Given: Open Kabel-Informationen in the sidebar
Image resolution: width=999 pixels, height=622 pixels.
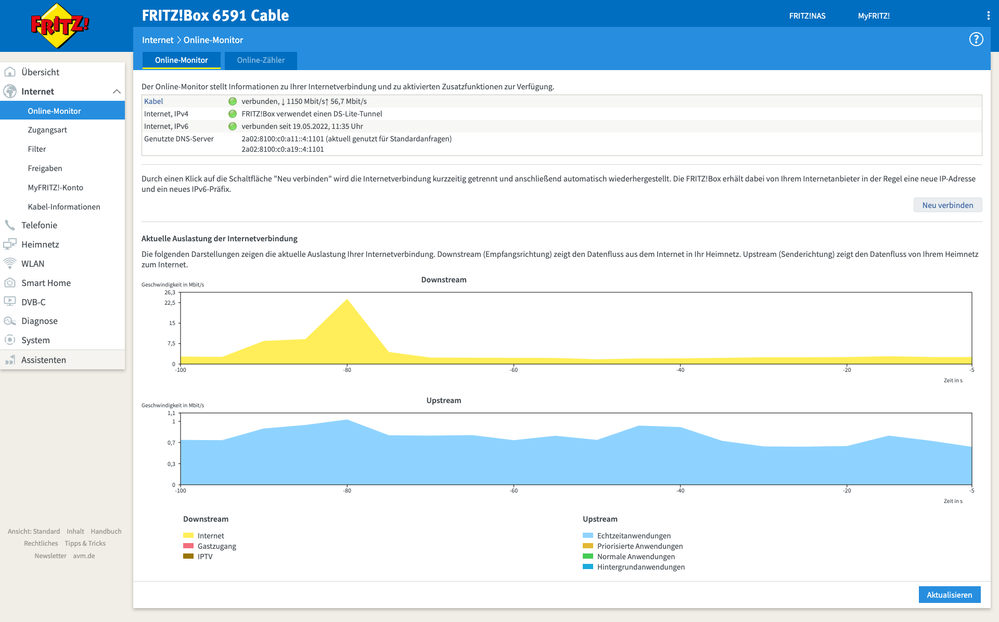Looking at the screenshot, I should (x=64, y=207).
